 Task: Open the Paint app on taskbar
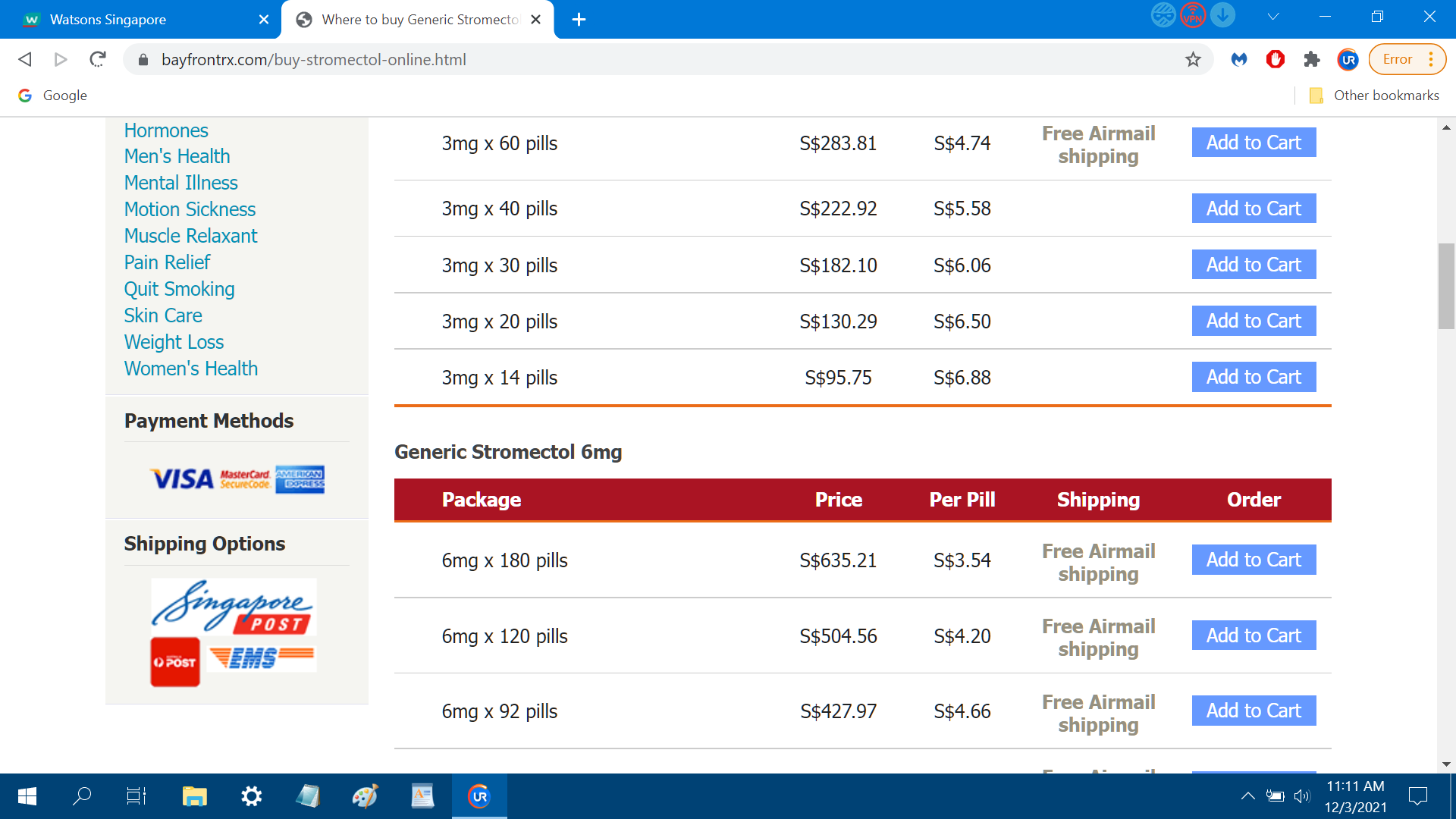click(366, 796)
